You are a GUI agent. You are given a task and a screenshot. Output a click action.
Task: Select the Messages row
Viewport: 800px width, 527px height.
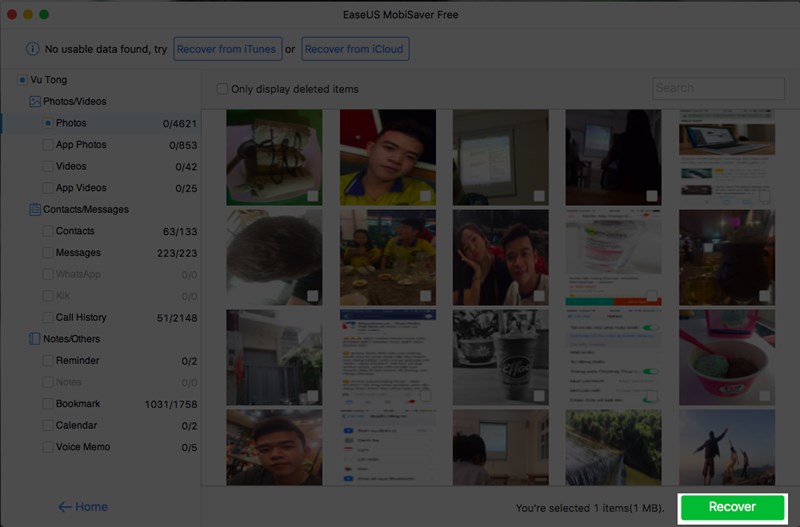tap(101, 253)
